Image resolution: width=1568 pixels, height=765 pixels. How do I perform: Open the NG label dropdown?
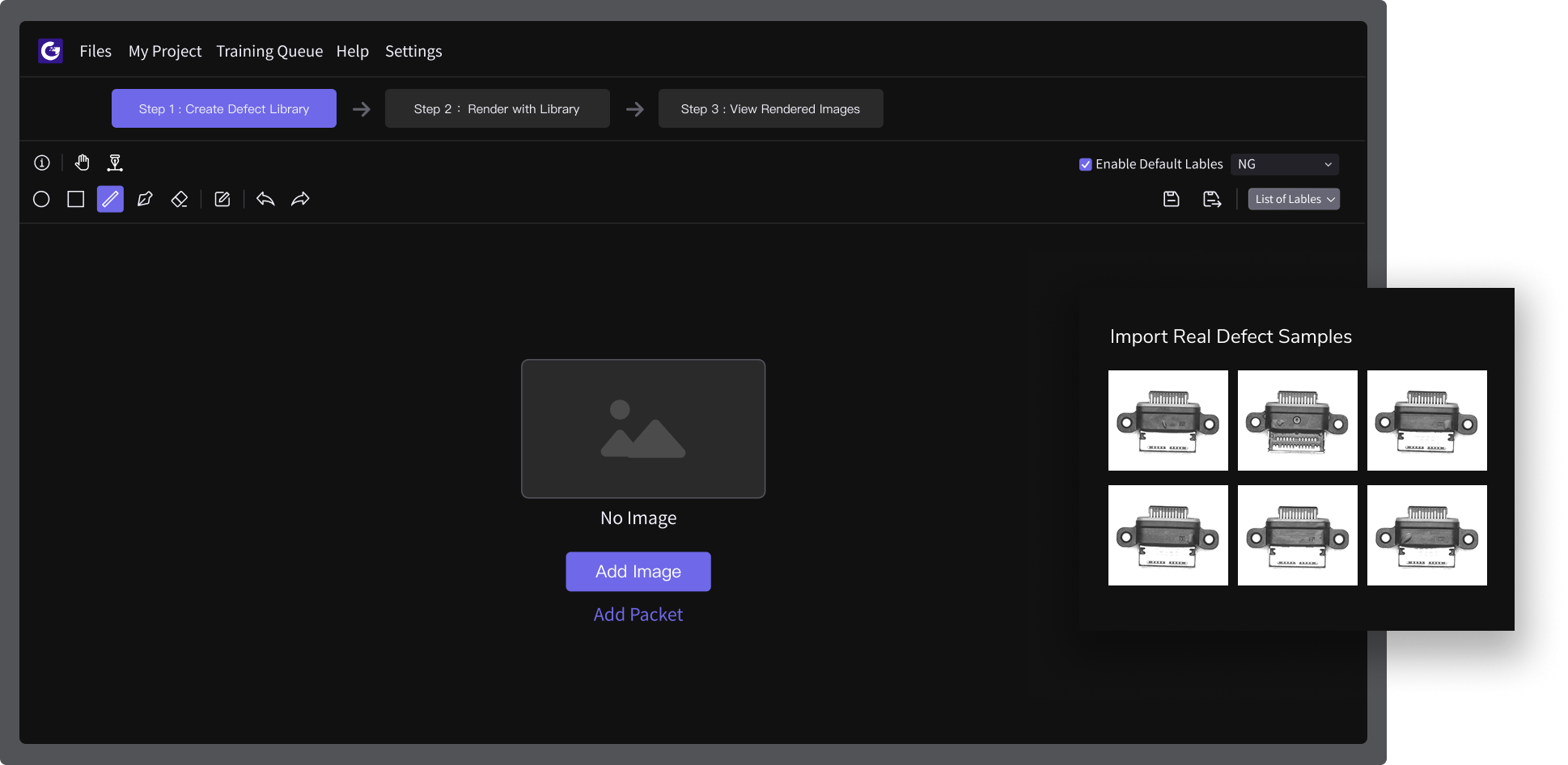point(1284,164)
